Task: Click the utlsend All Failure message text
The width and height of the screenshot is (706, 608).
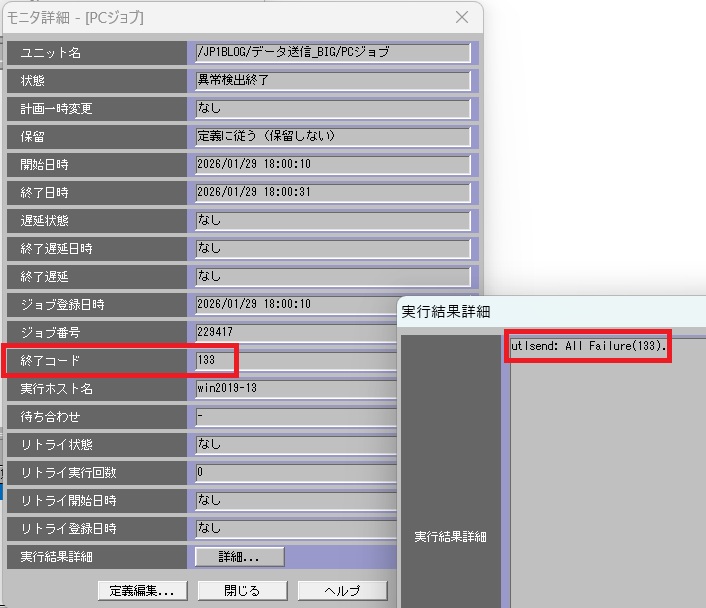Action: tap(588, 346)
